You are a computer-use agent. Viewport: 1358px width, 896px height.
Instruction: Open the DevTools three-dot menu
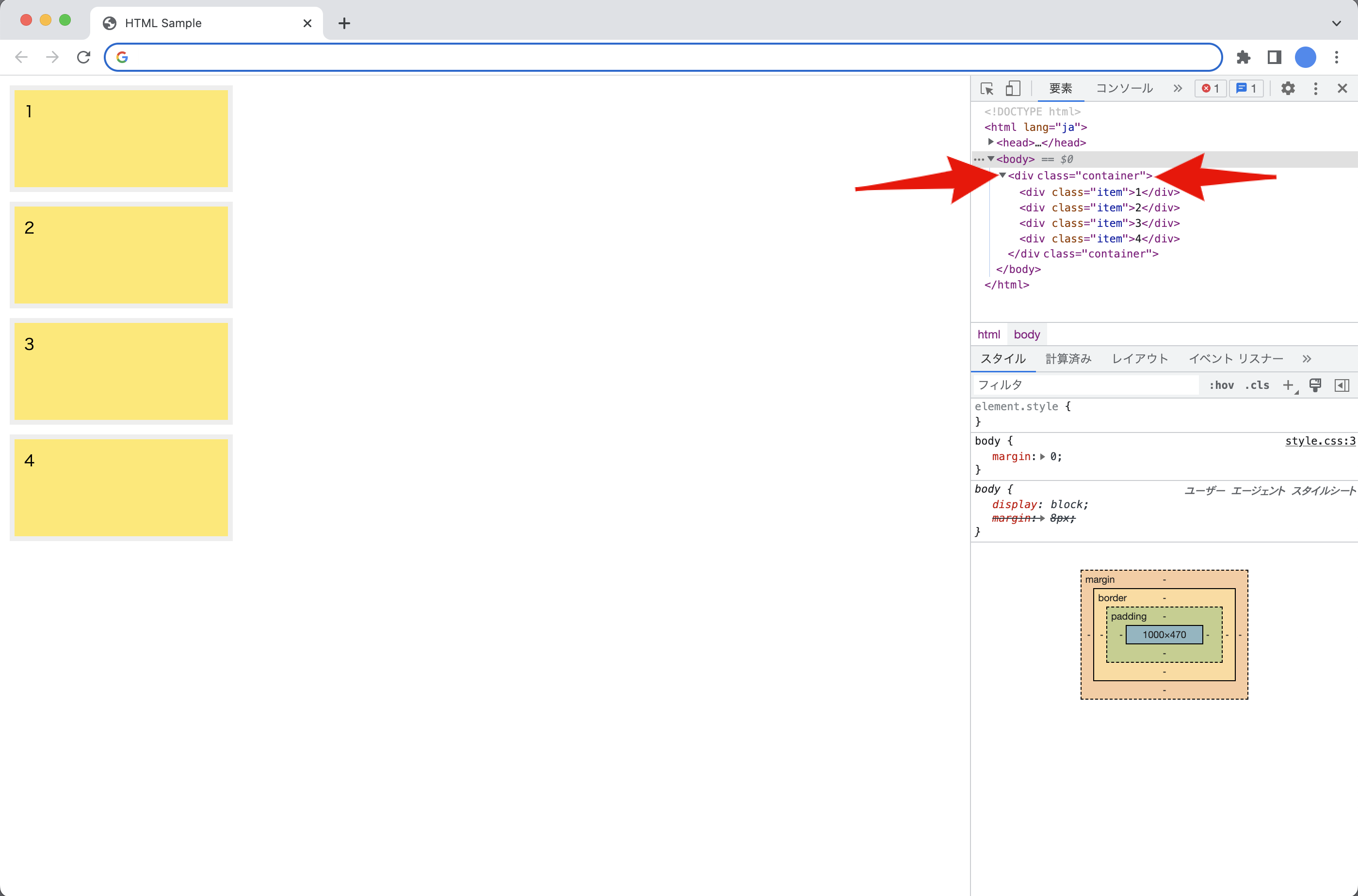[1315, 88]
